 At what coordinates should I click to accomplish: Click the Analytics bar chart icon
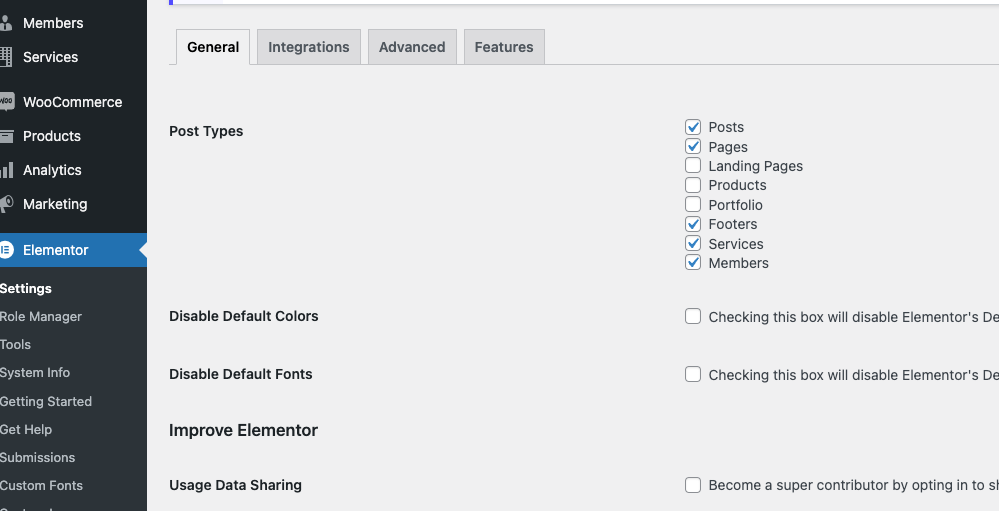click(x=6, y=170)
